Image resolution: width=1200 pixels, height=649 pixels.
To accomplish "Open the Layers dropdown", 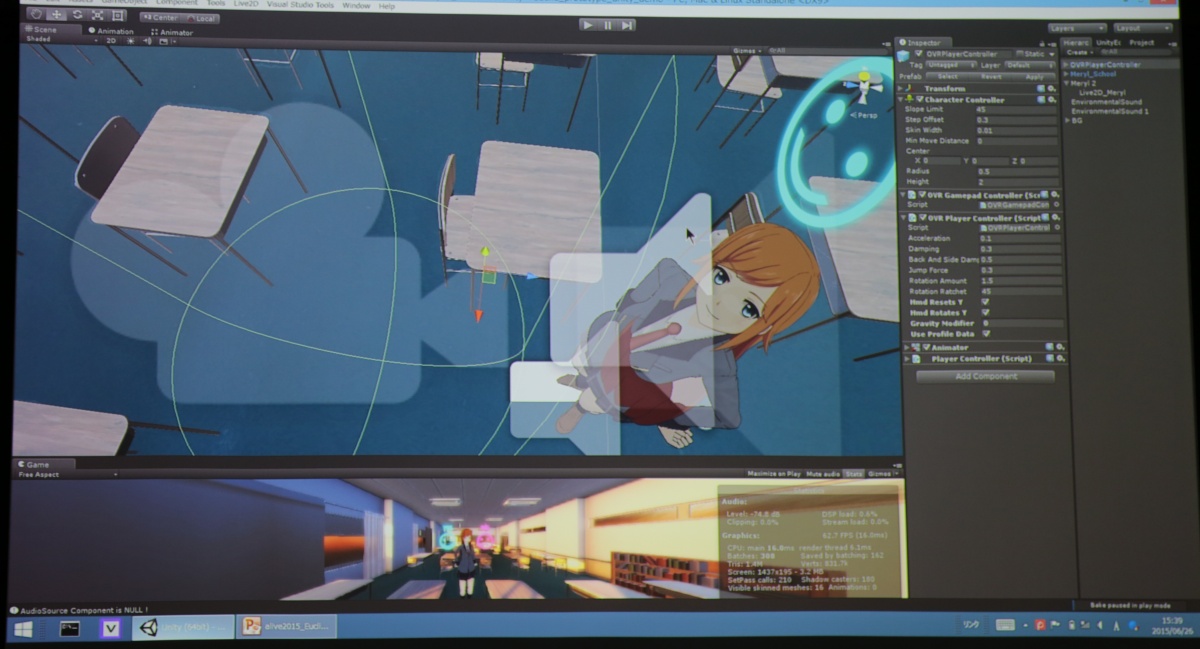I will tap(1076, 28).
